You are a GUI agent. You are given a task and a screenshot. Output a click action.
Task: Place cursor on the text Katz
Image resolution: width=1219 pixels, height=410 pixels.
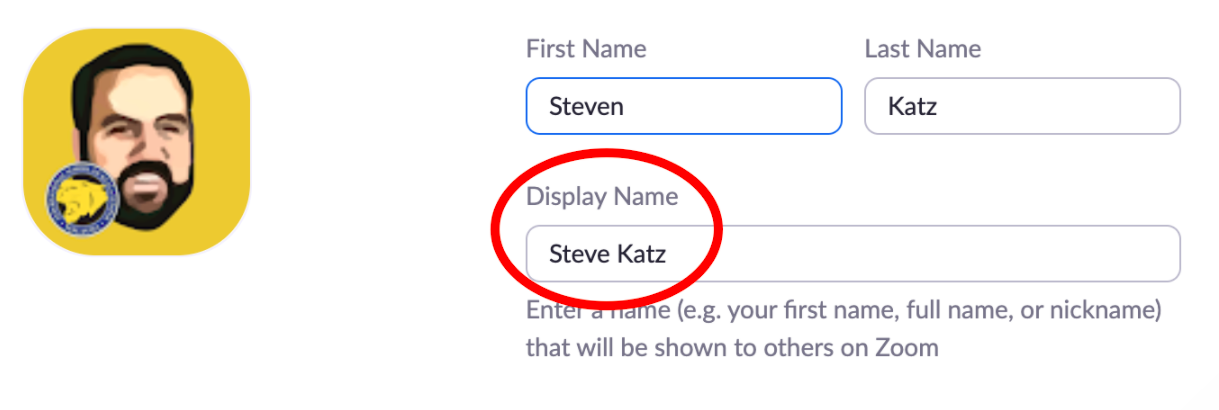click(x=912, y=106)
